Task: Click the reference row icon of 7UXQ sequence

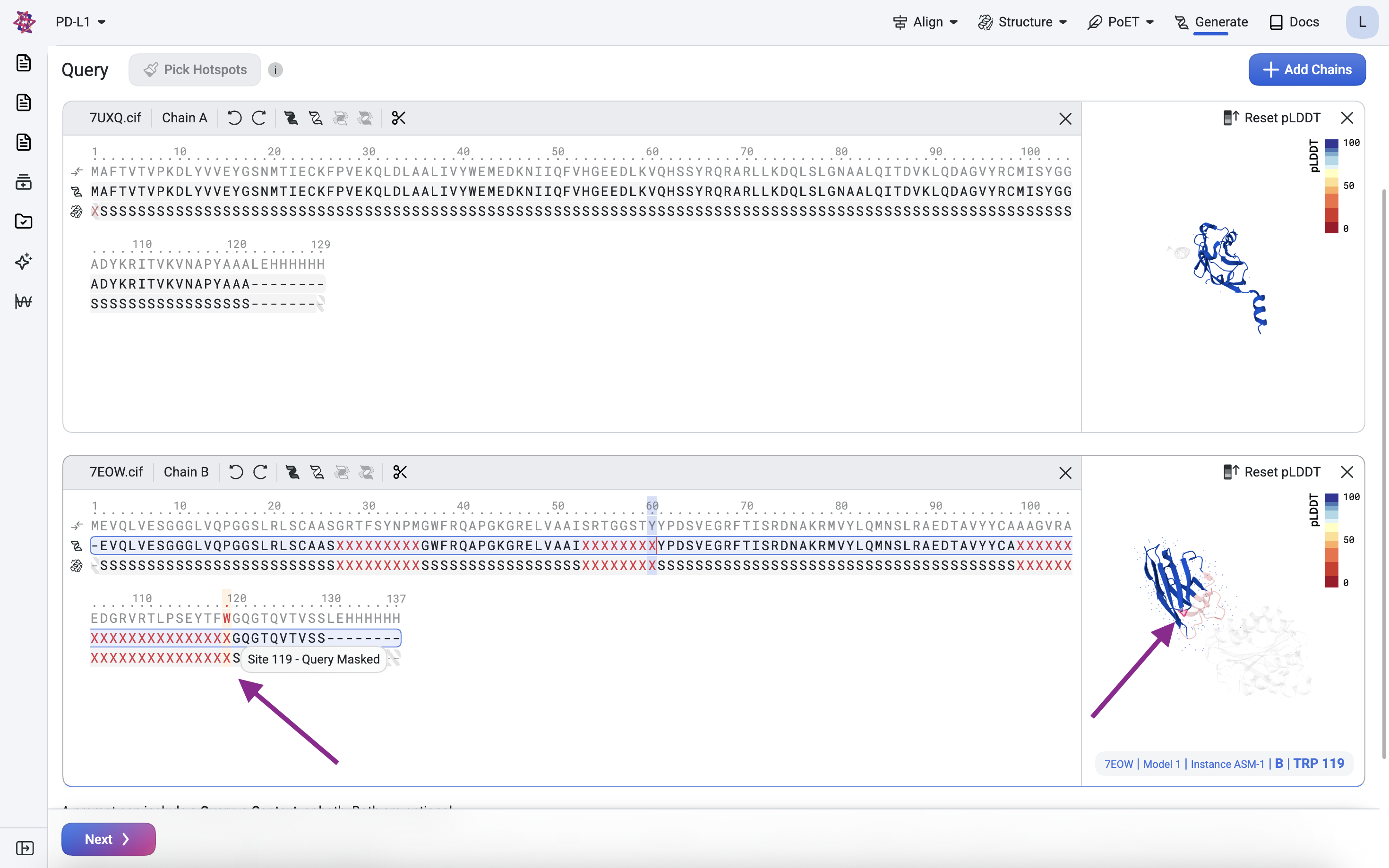Action: 77,171
